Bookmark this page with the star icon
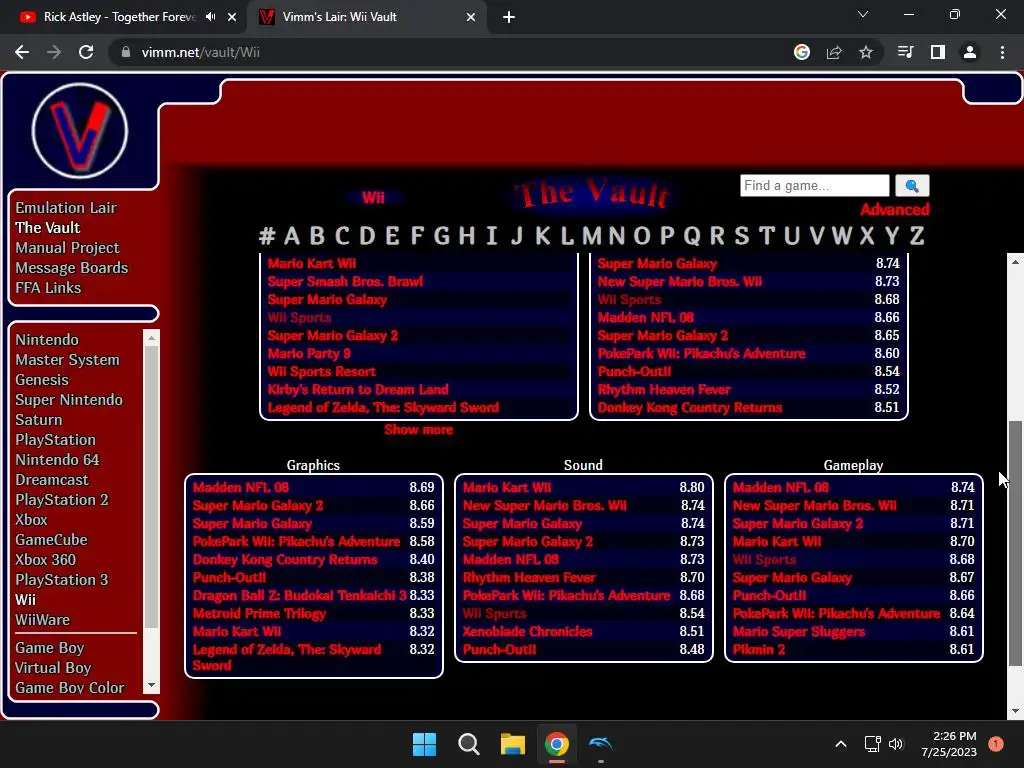 tap(866, 52)
